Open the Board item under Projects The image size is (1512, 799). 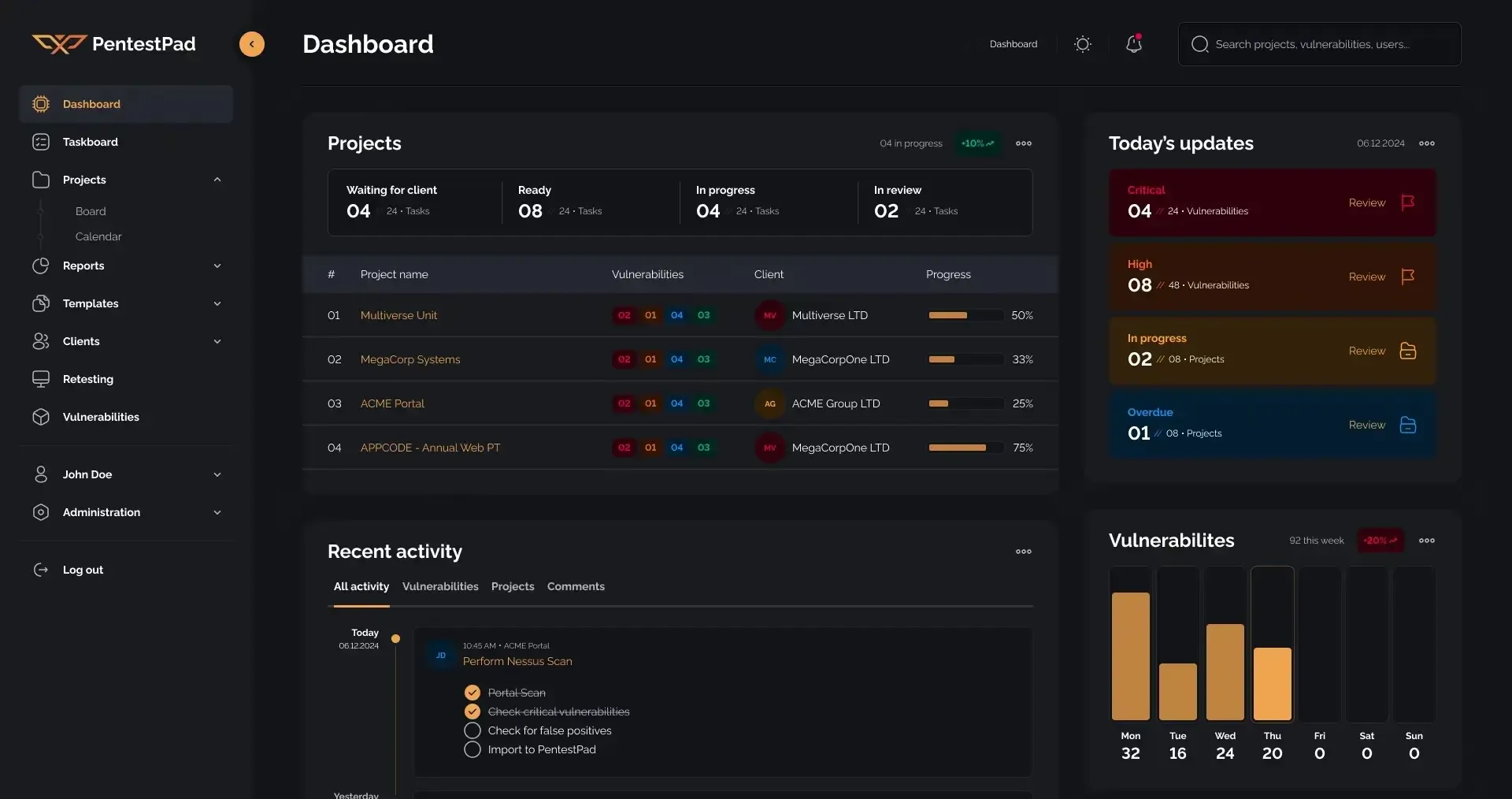pos(91,211)
